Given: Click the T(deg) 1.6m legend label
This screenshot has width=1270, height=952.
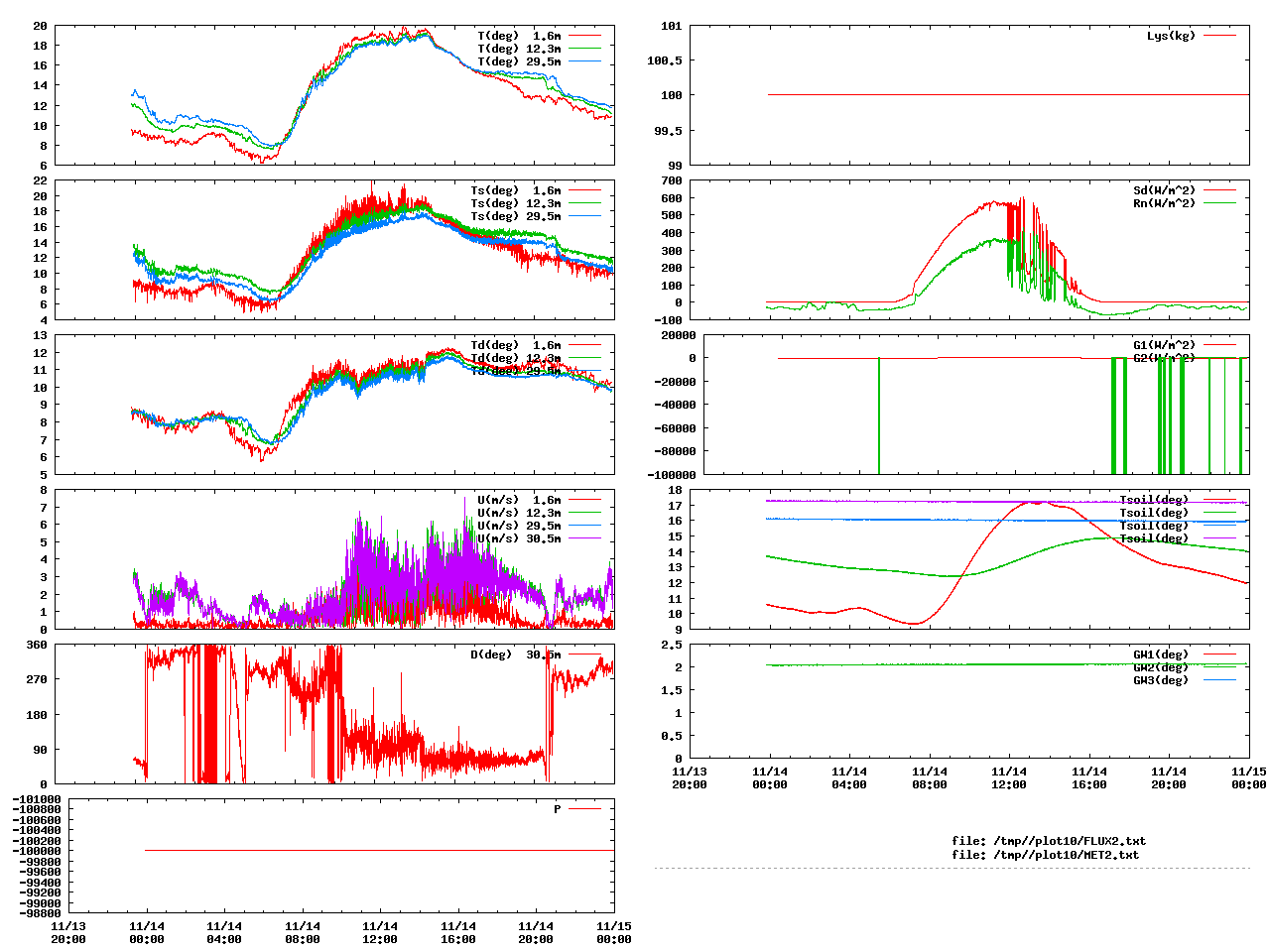Looking at the screenshot, I should point(519,36).
